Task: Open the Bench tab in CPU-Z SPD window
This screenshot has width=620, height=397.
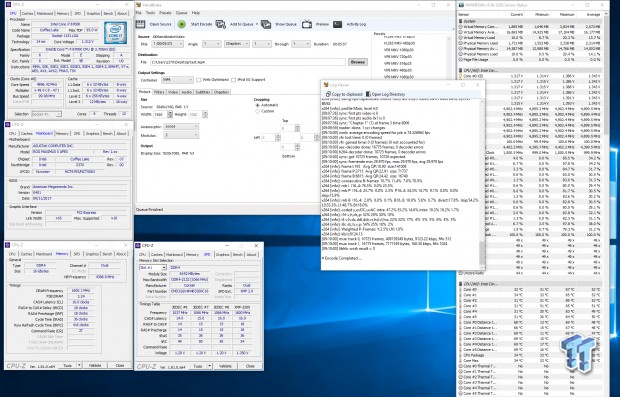Action: point(238,255)
